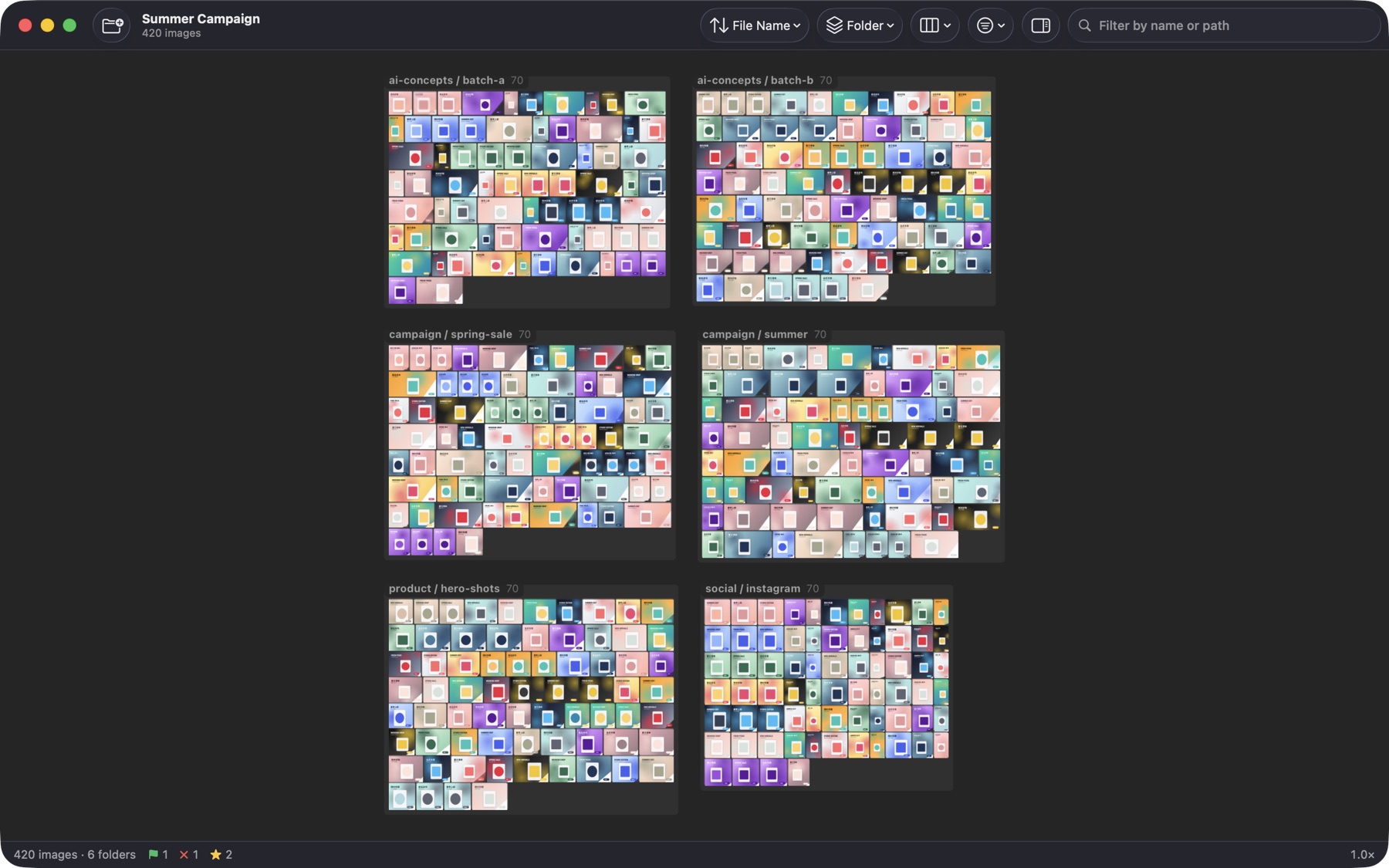This screenshot has width=1389, height=868.
Task: Open the Folder grouping dropdown
Action: (x=860, y=25)
